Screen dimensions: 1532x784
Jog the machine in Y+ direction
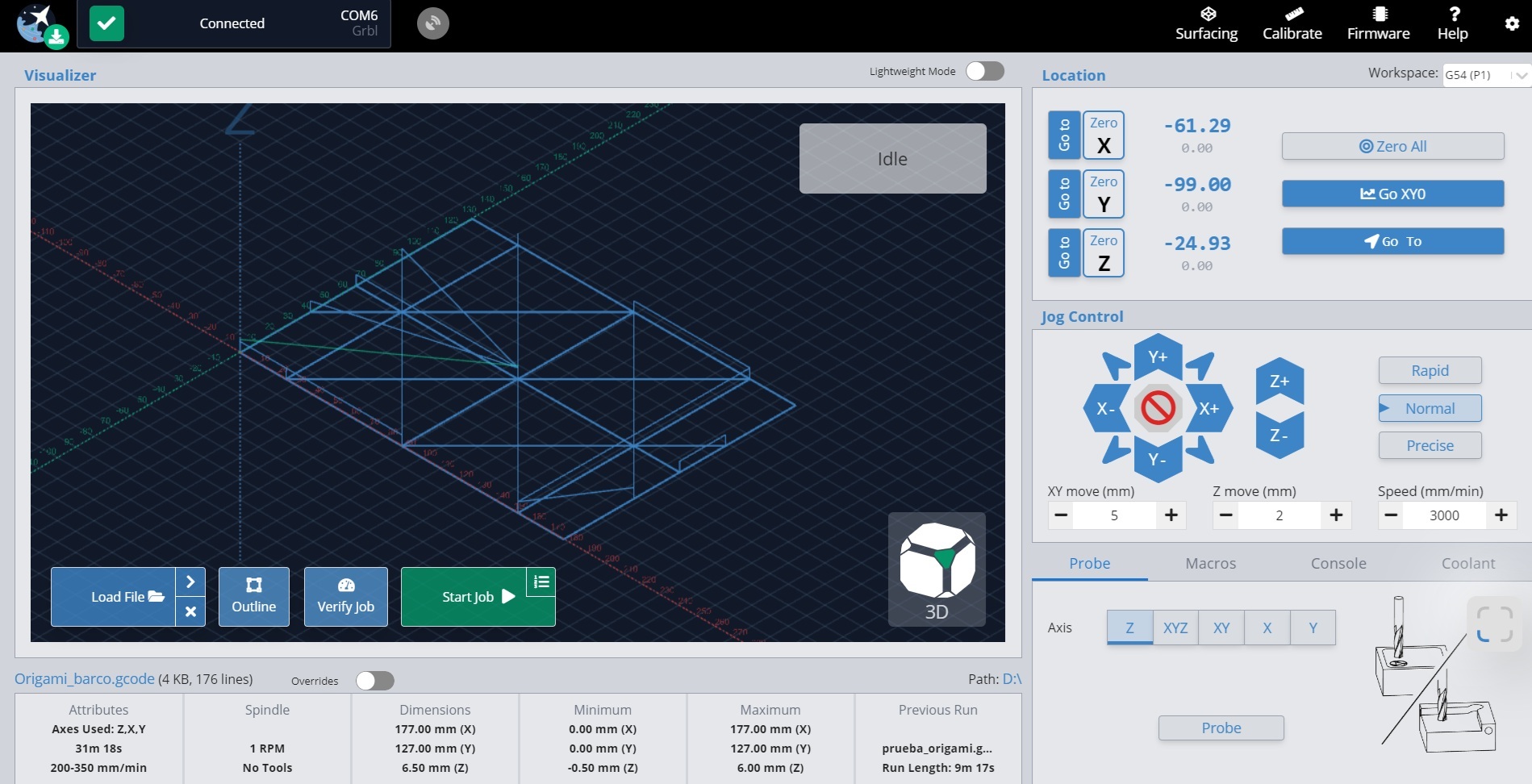pyautogui.click(x=1158, y=357)
